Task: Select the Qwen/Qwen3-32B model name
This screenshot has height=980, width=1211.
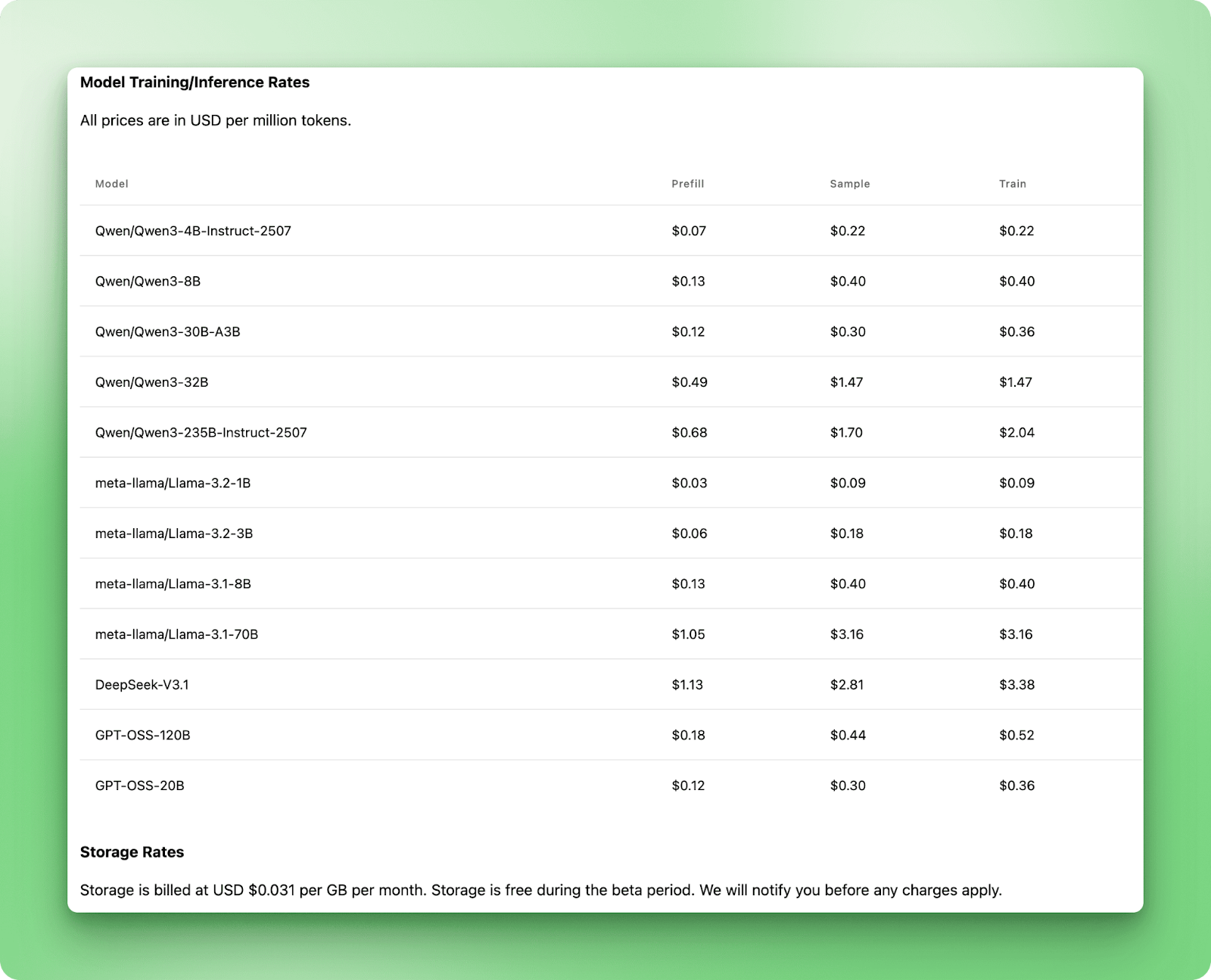Action: pos(152,382)
